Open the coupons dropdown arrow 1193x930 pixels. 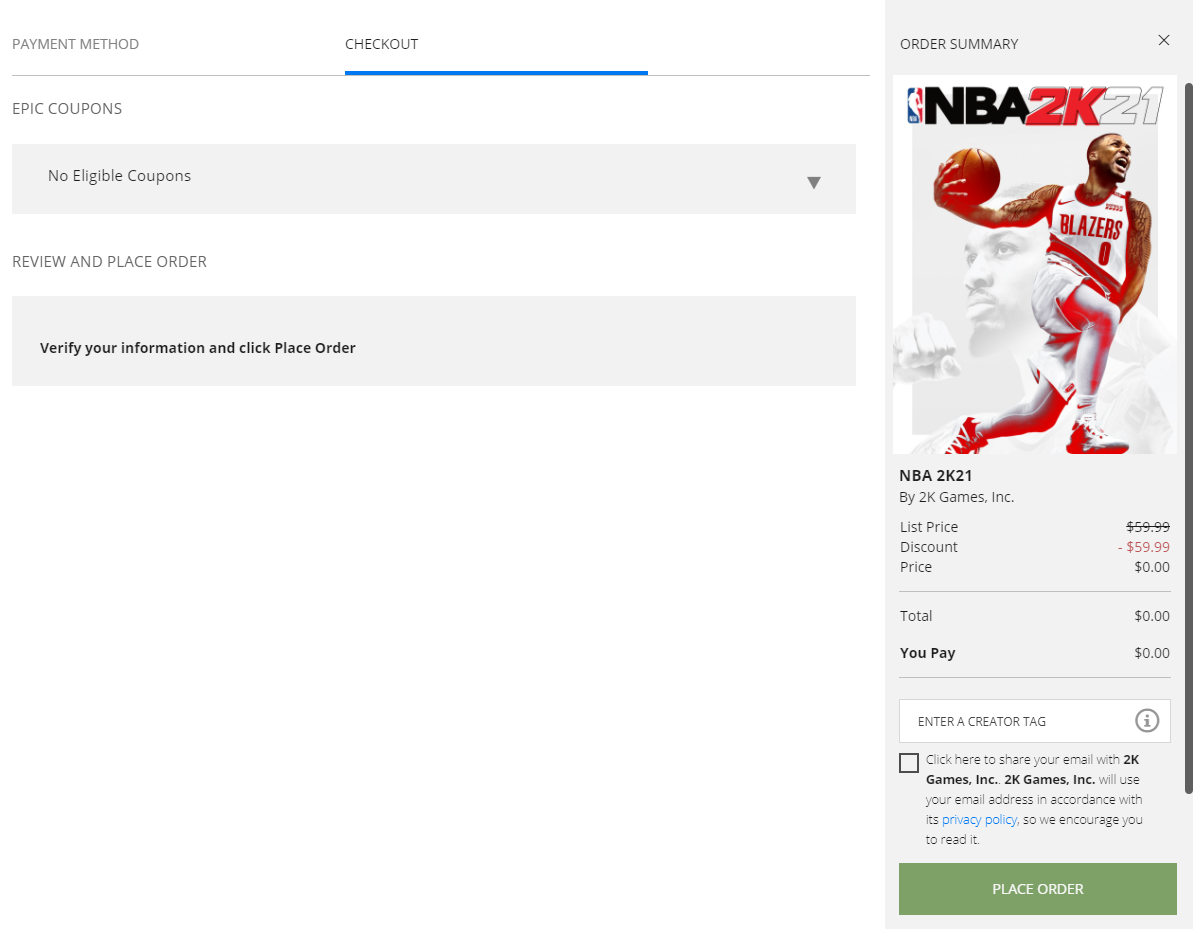[813, 183]
